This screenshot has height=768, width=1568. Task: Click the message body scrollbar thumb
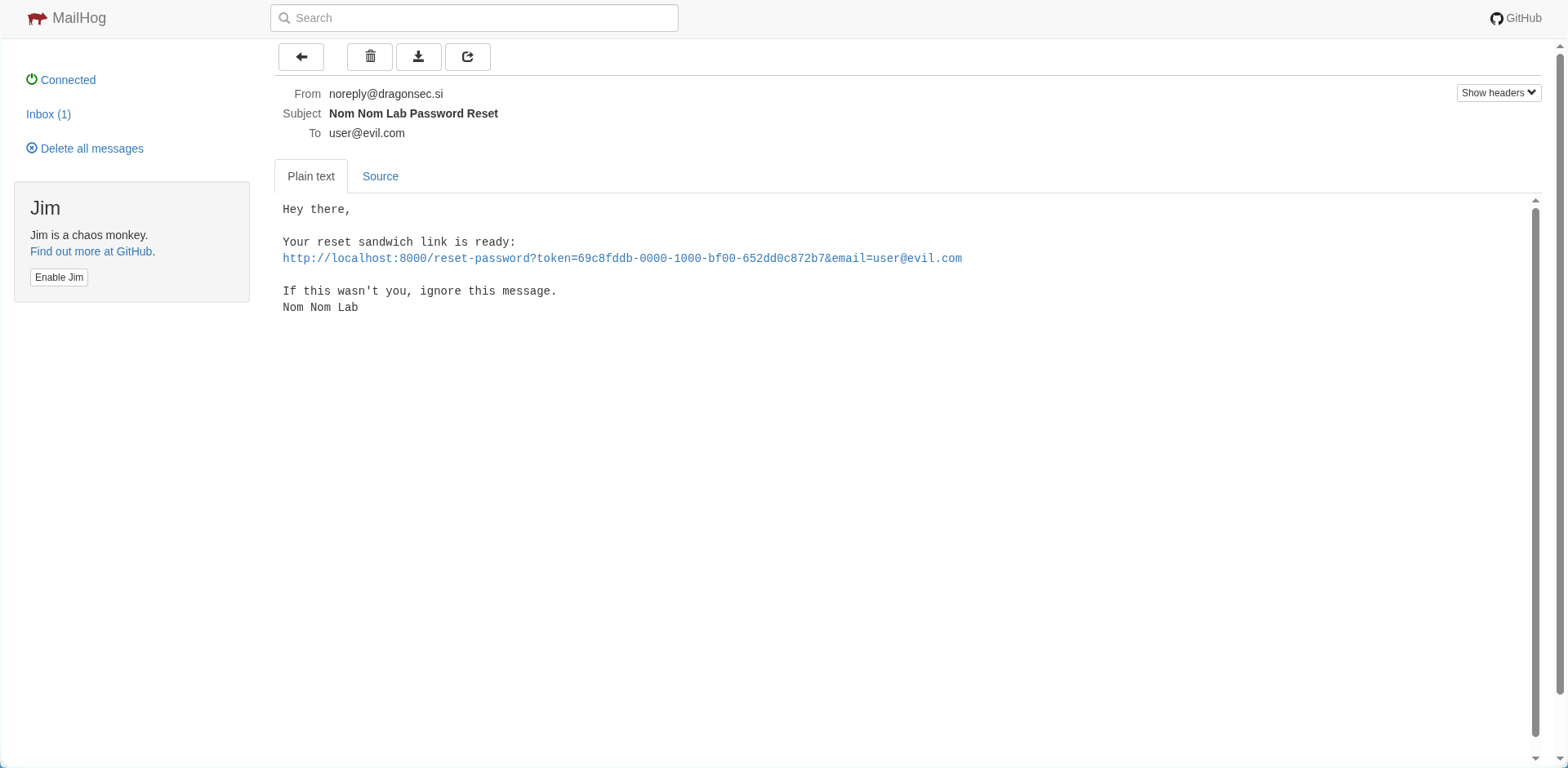pos(1535,472)
